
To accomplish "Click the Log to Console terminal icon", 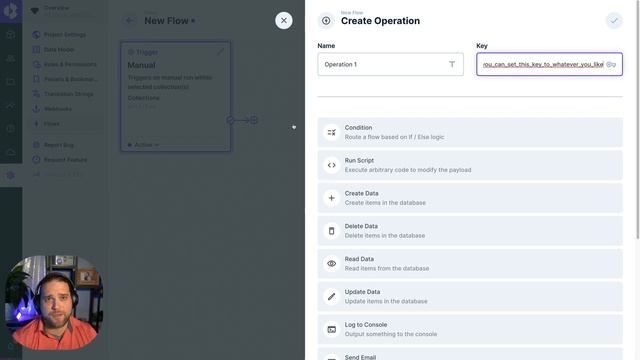I will [331, 329].
